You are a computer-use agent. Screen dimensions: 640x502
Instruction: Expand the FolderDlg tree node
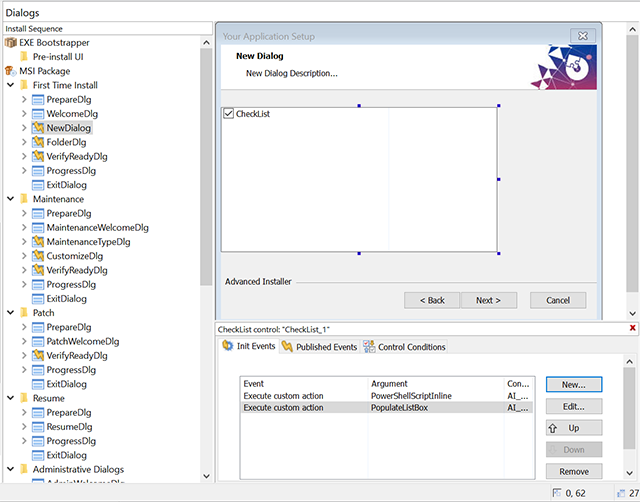pos(24,143)
